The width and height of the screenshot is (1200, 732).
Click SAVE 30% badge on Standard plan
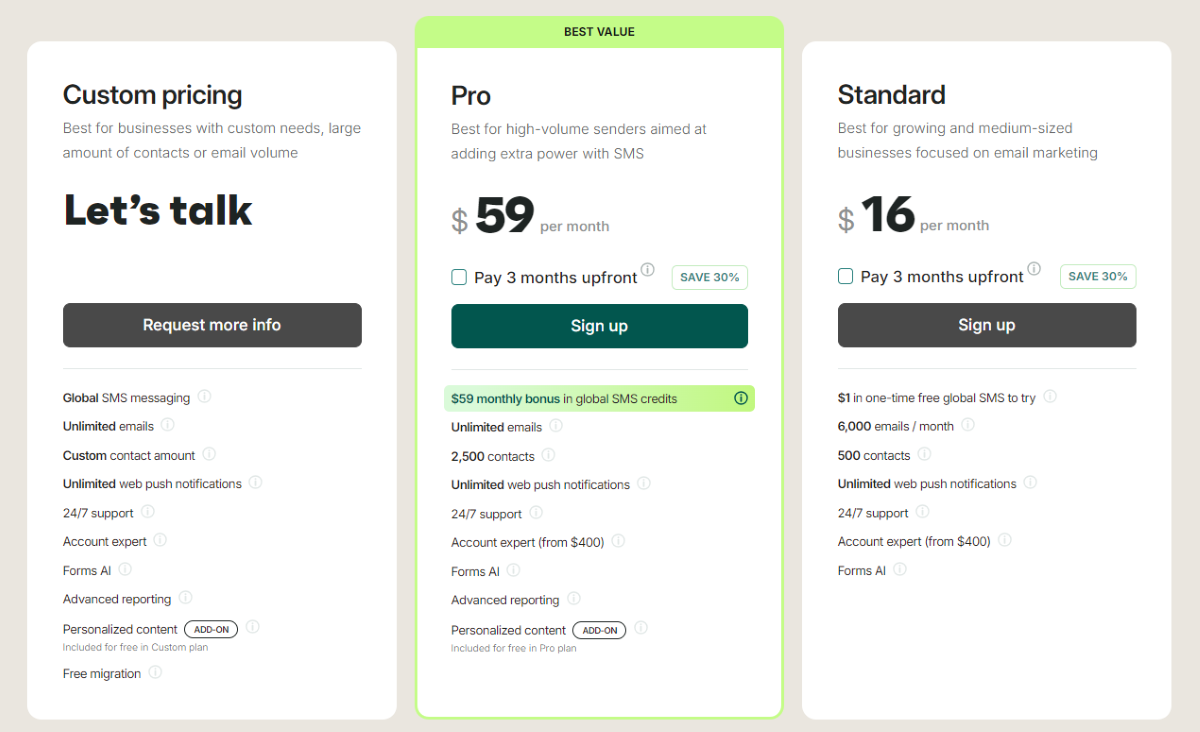(1097, 276)
